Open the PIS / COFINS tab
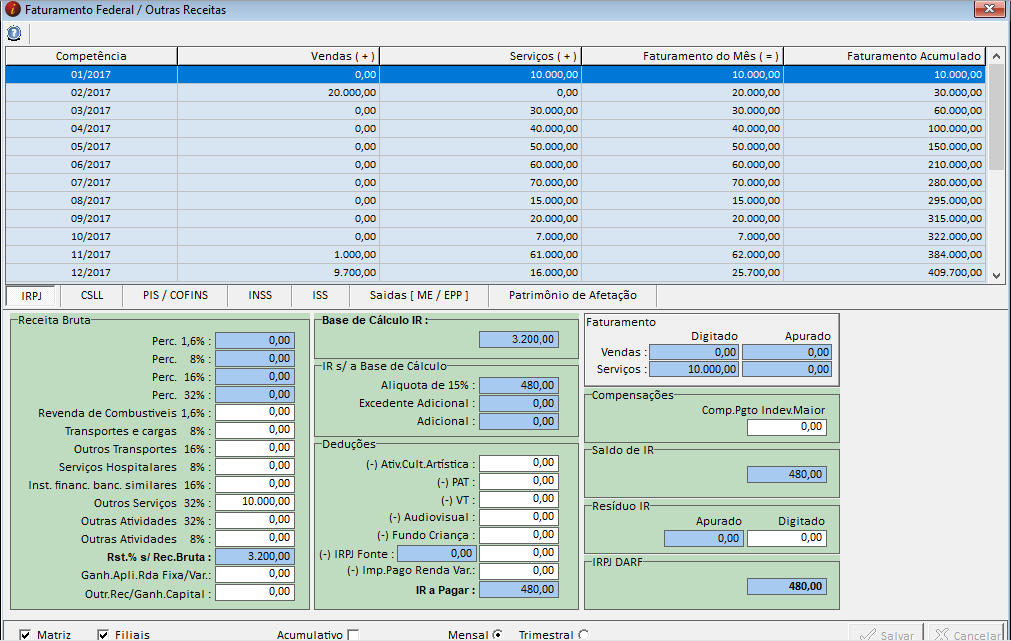1011x641 pixels. pyautogui.click(x=175, y=295)
